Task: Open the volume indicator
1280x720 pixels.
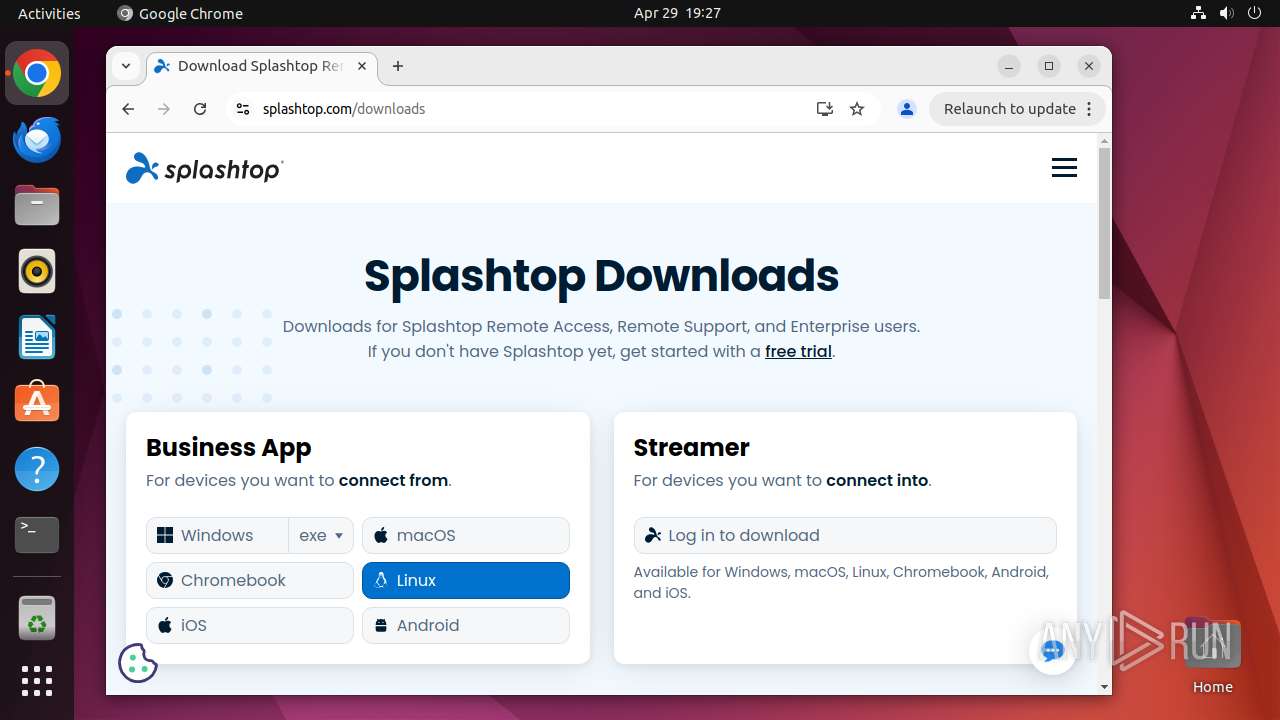Action: point(1227,13)
